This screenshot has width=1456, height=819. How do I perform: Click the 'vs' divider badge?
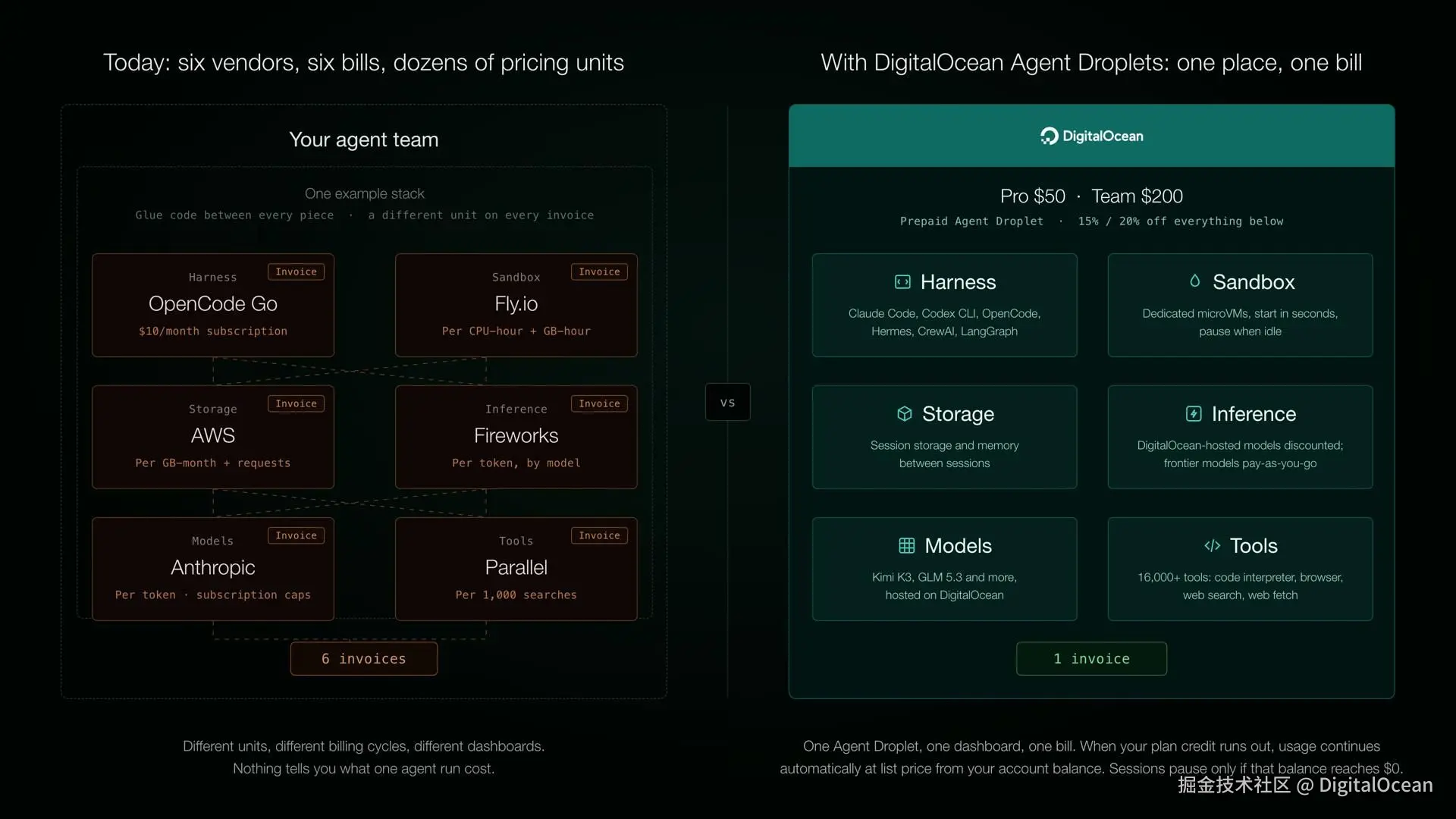point(728,403)
